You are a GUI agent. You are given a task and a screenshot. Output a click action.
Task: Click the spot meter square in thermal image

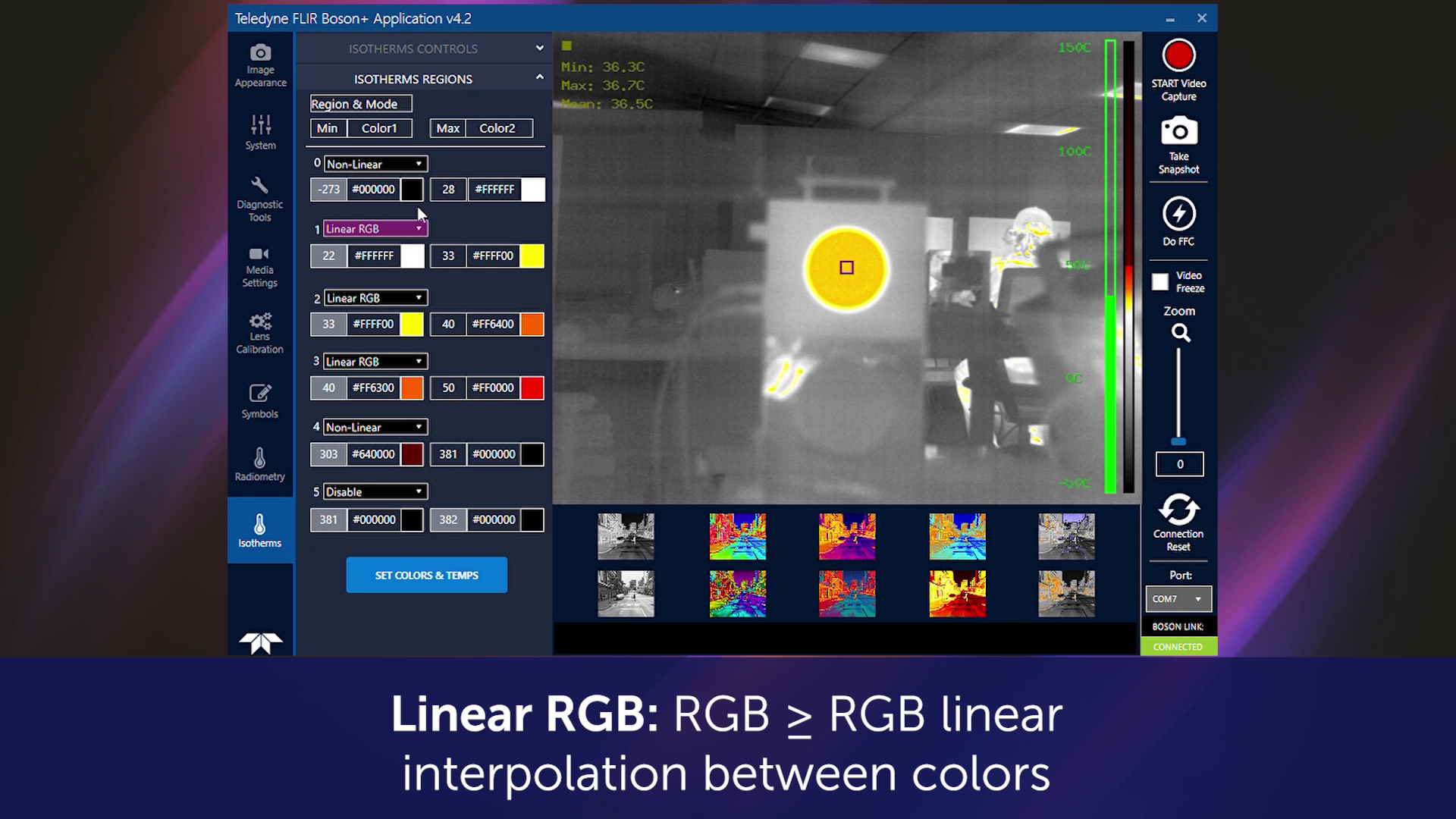tap(846, 268)
